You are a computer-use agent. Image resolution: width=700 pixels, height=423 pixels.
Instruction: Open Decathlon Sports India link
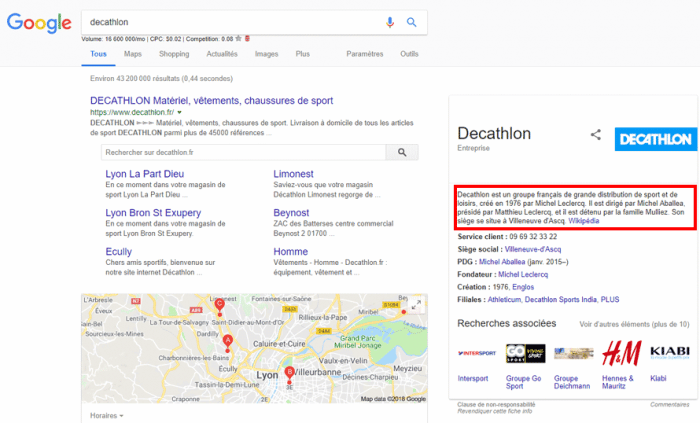tap(561, 299)
